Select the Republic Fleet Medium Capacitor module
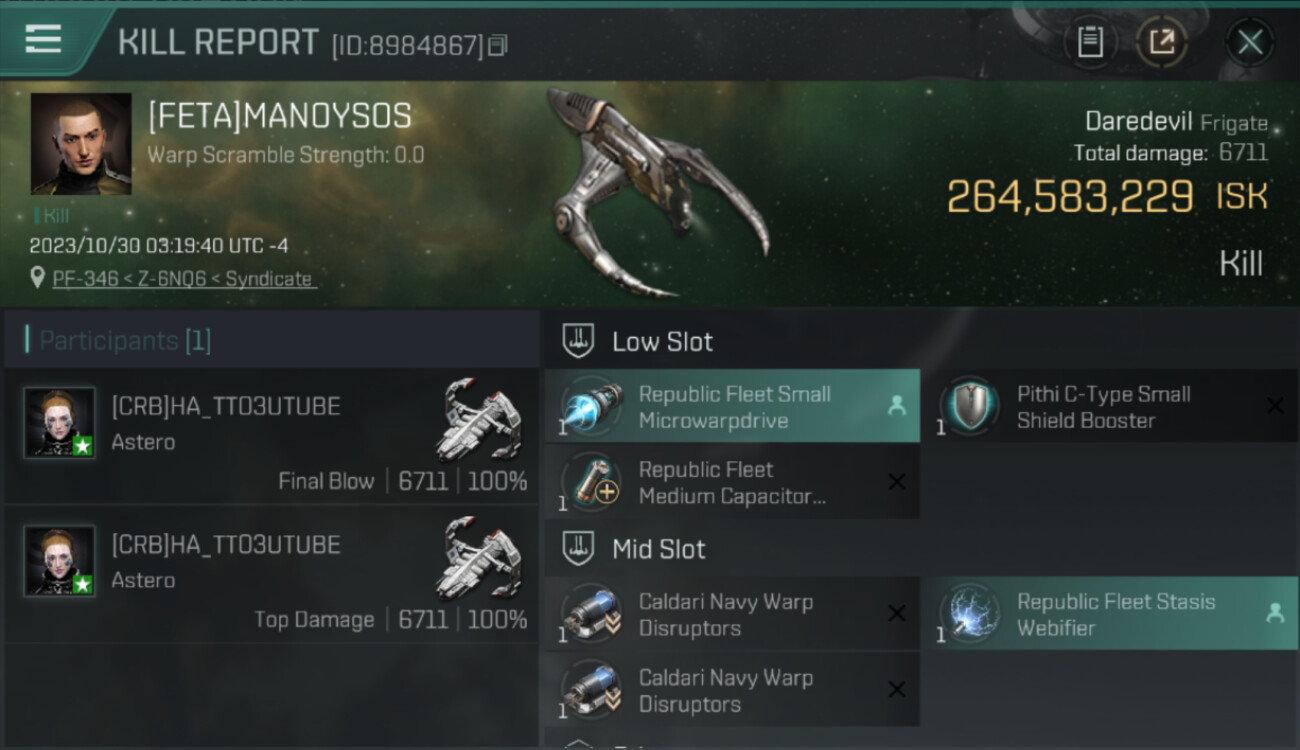Screen dimensions: 1300x750 pyautogui.click(x=732, y=482)
